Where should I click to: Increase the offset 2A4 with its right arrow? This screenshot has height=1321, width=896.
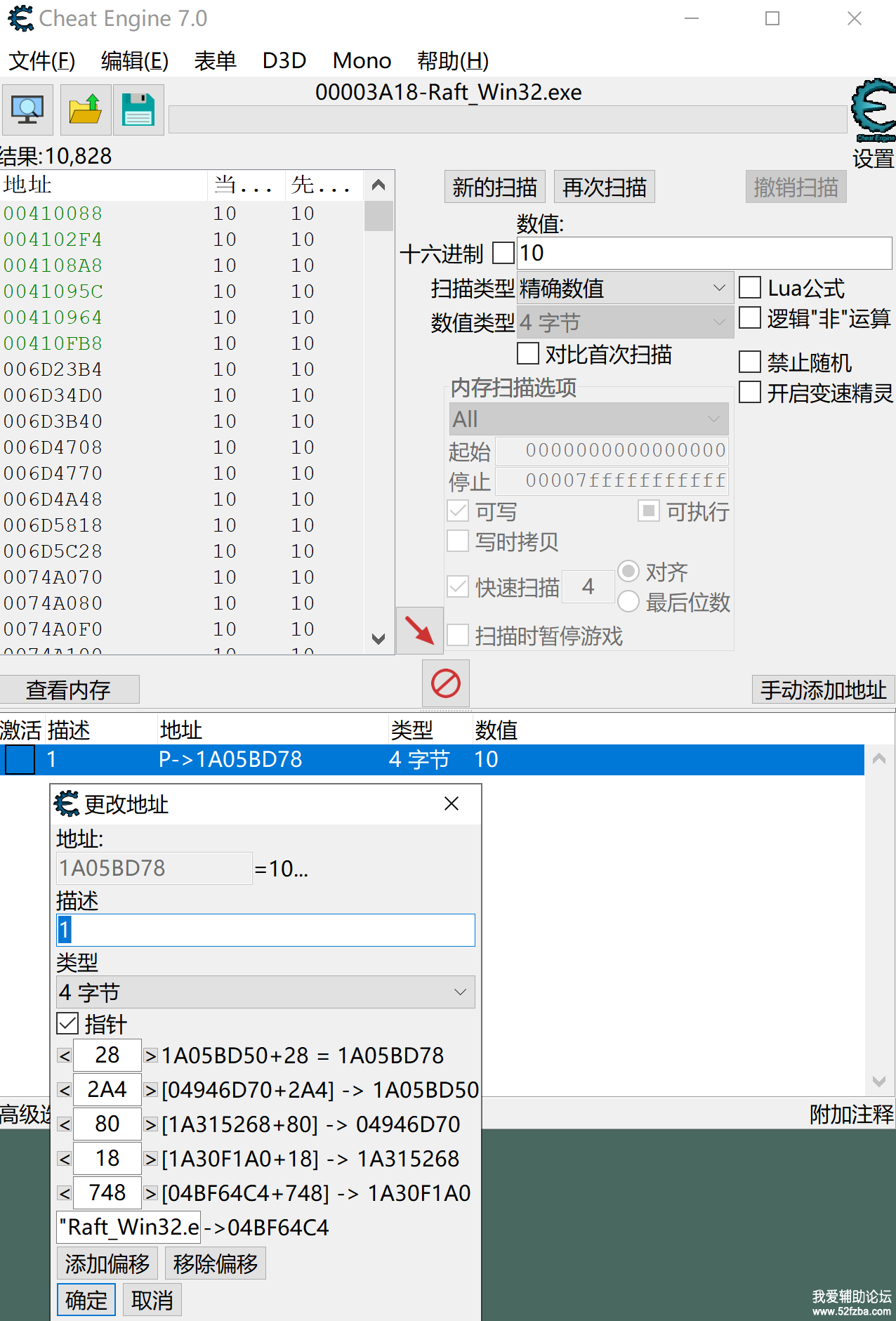(x=150, y=1090)
